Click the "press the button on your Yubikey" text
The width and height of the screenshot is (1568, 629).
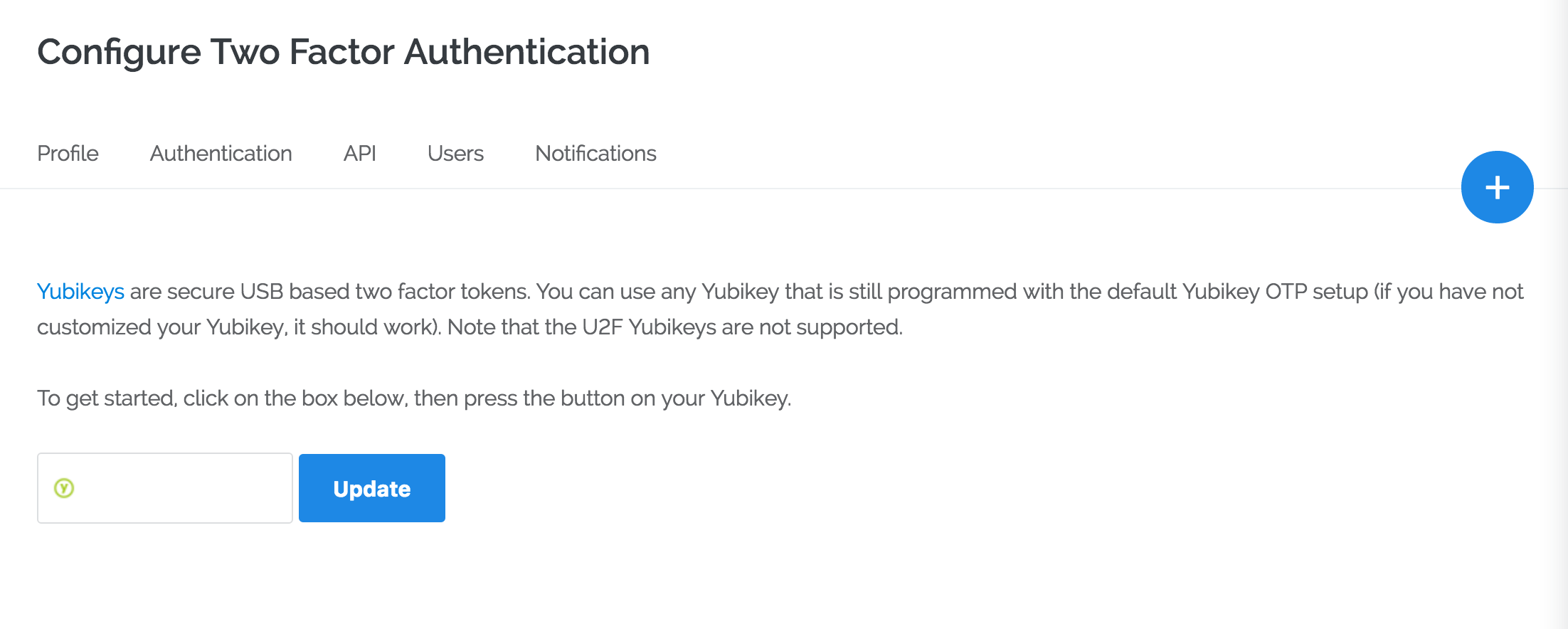point(627,398)
